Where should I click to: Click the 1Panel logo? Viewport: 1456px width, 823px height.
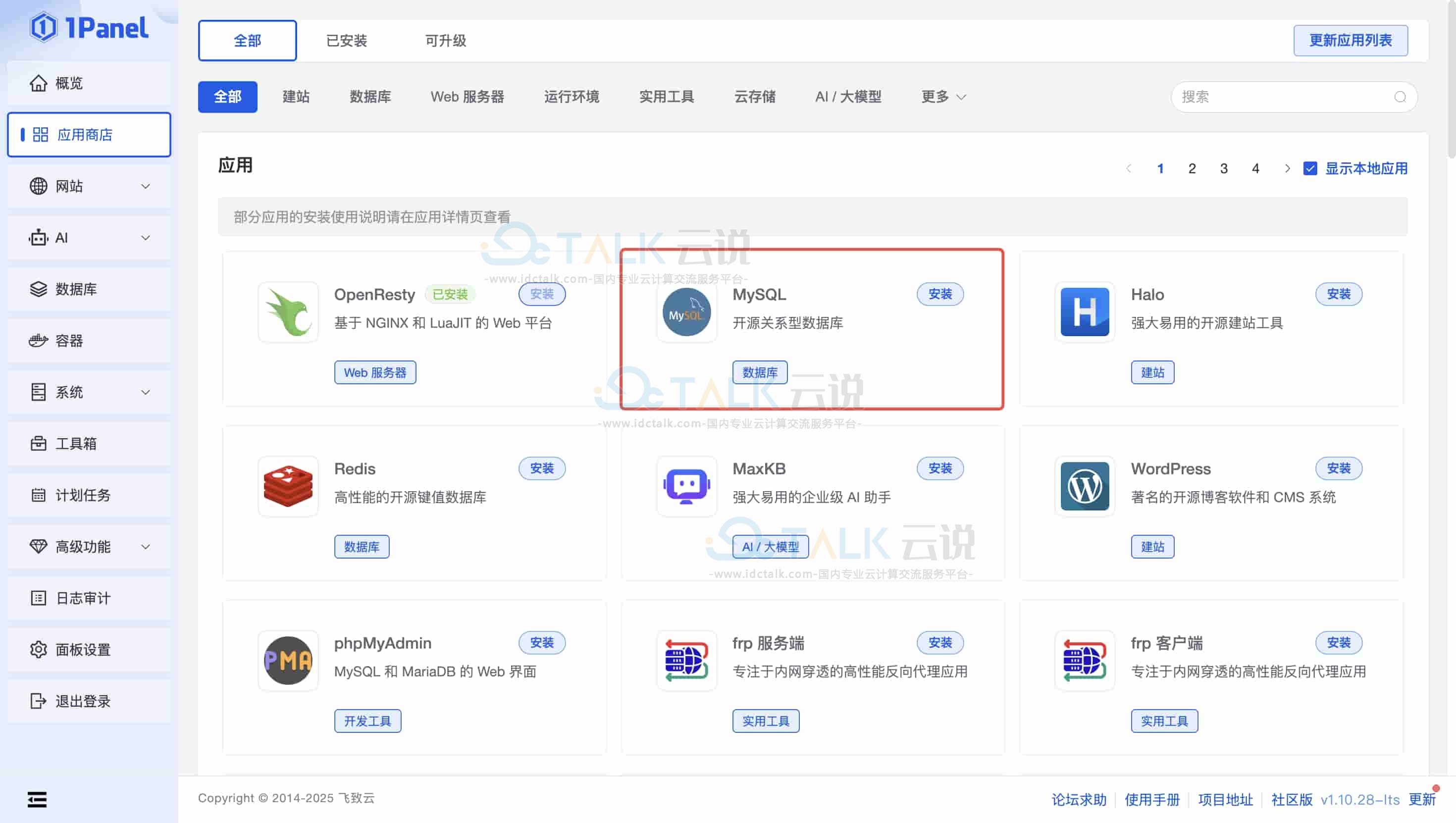(89, 28)
